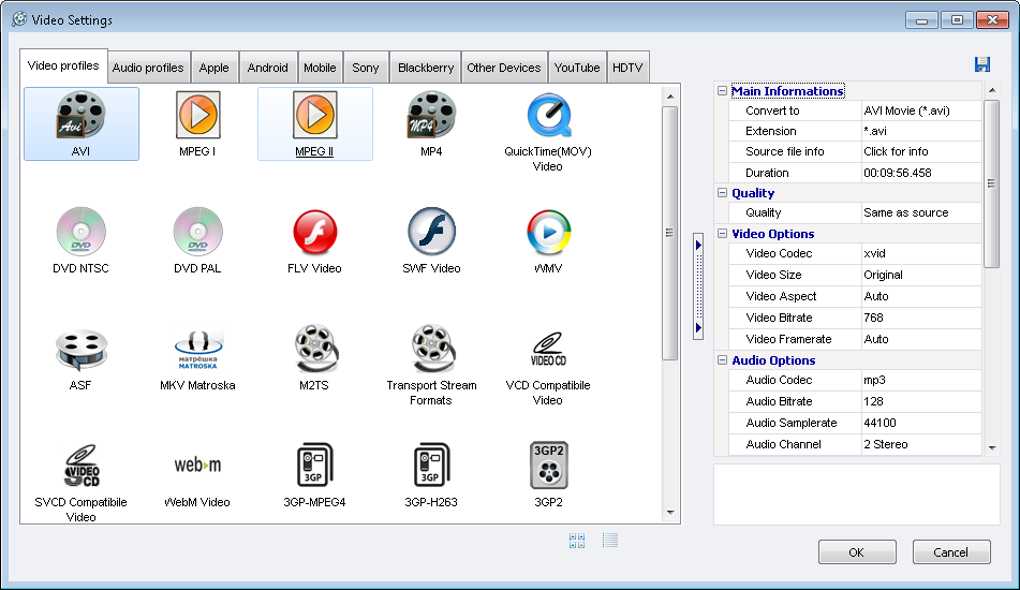This screenshot has width=1020, height=590.
Task: Click the properties panel scroll up arrow
Action: point(992,90)
